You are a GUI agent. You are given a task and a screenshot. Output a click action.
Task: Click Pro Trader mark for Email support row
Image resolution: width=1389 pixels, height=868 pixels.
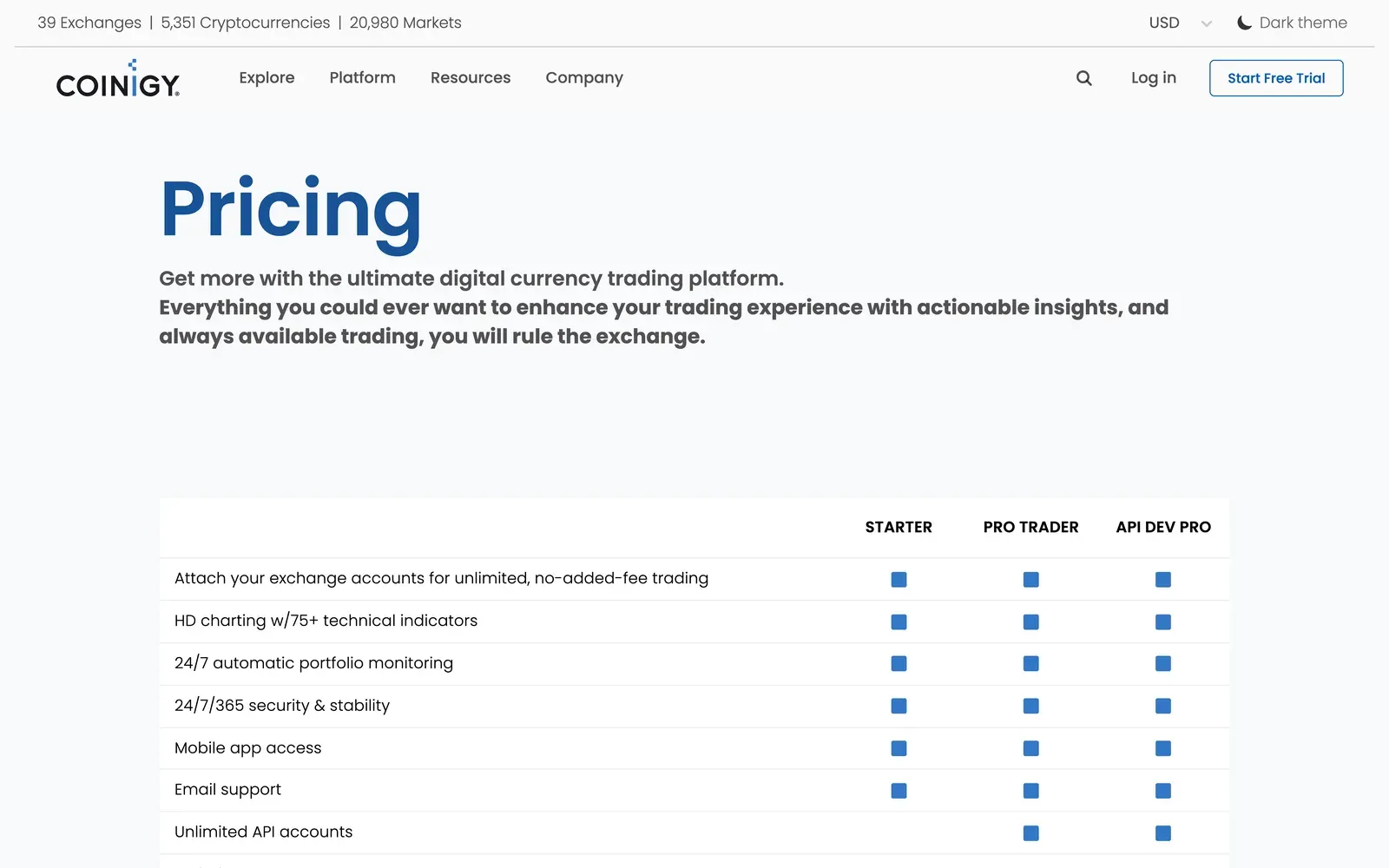tap(1030, 791)
